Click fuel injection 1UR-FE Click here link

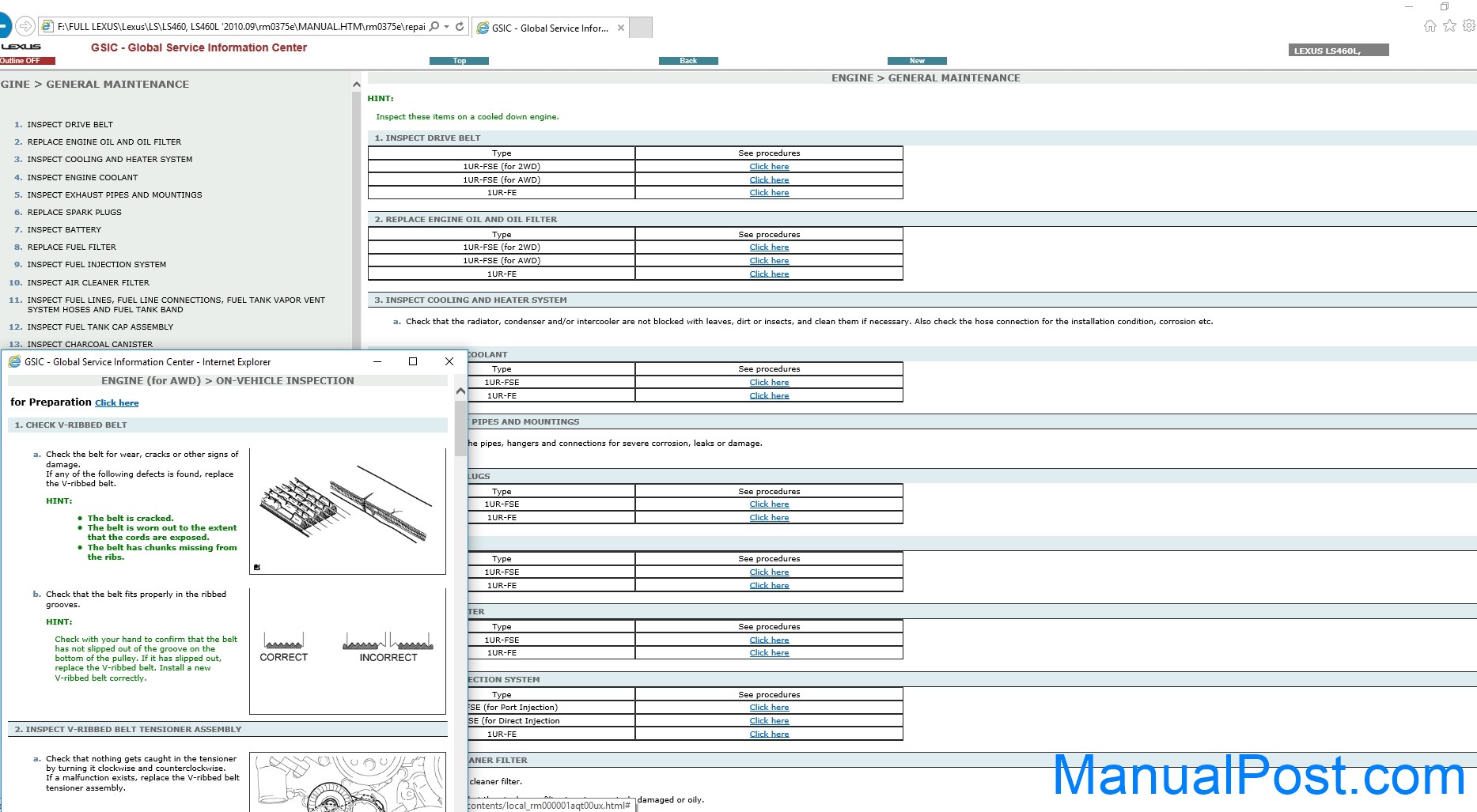769,734
